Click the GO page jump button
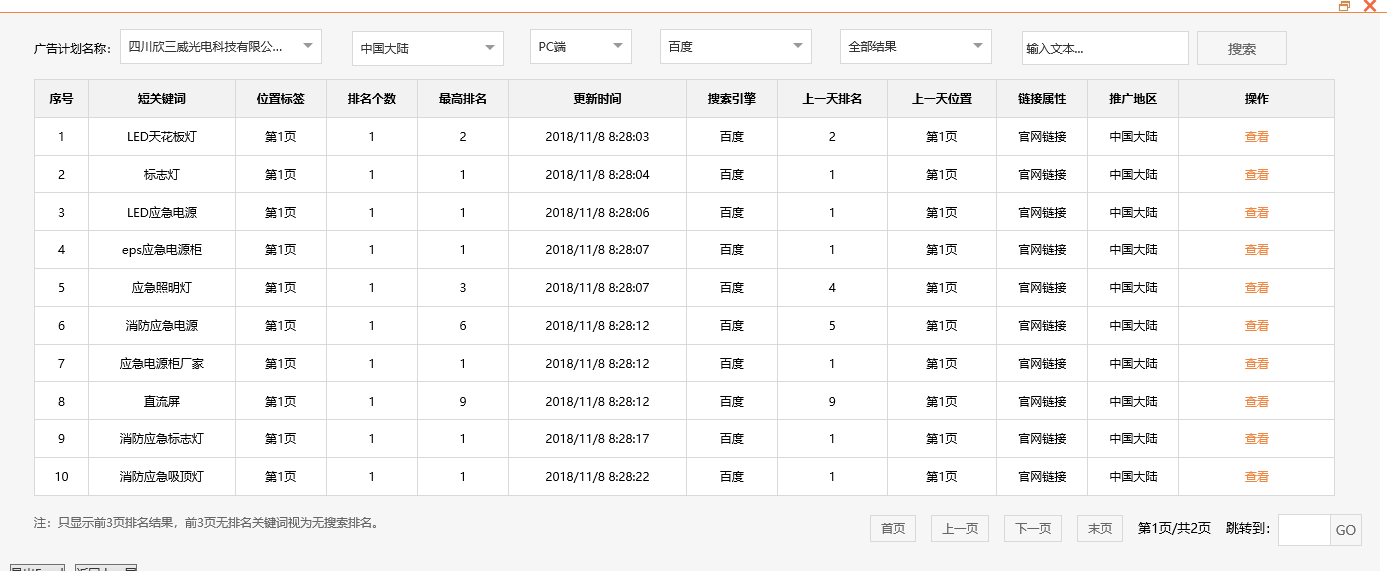 1346,530
